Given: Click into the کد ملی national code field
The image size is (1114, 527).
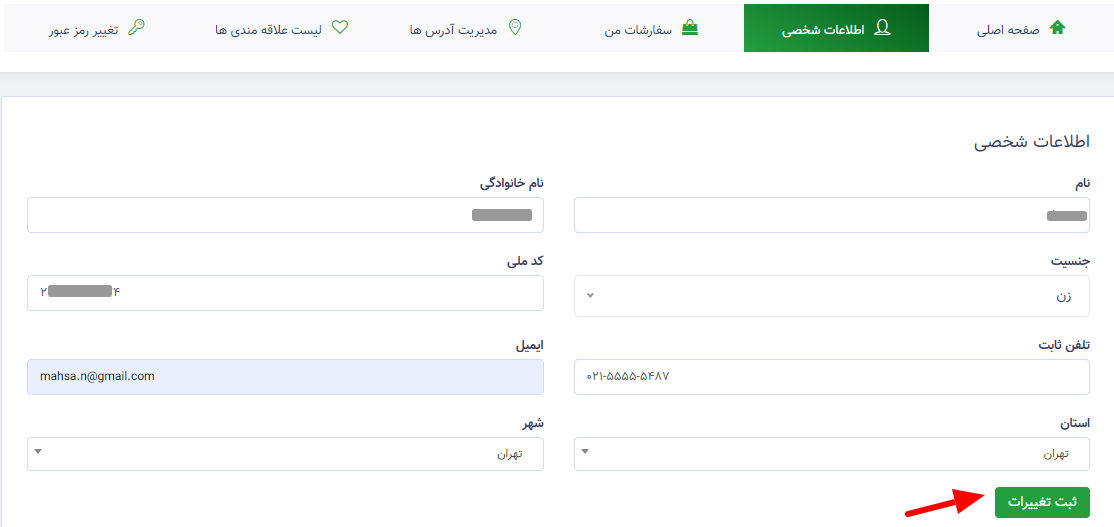Looking at the screenshot, I should pyautogui.click(x=286, y=293).
